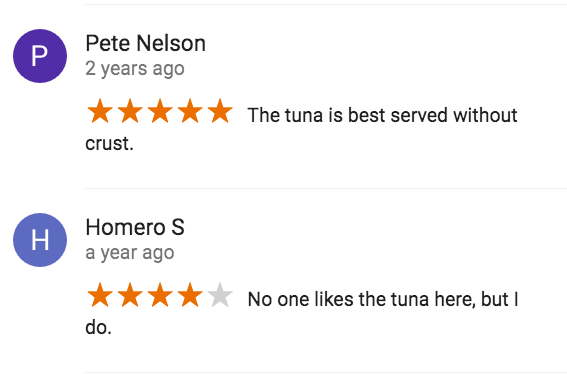Screen dimensions: 567x374
Task: Click third star in Homero S's rating
Action: (x=160, y=296)
